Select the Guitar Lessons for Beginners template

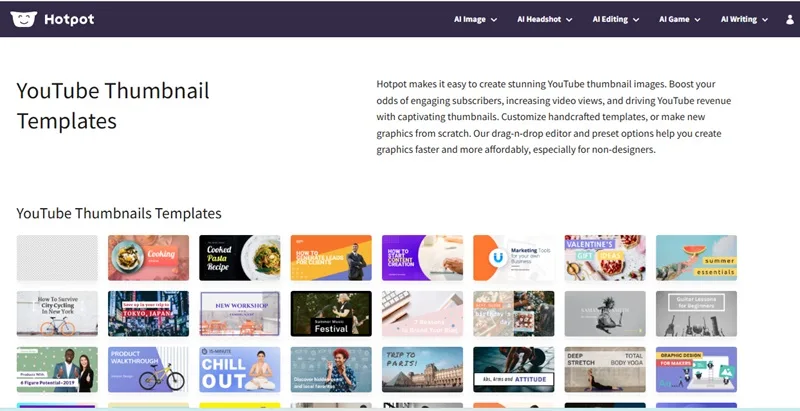coord(696,314)
